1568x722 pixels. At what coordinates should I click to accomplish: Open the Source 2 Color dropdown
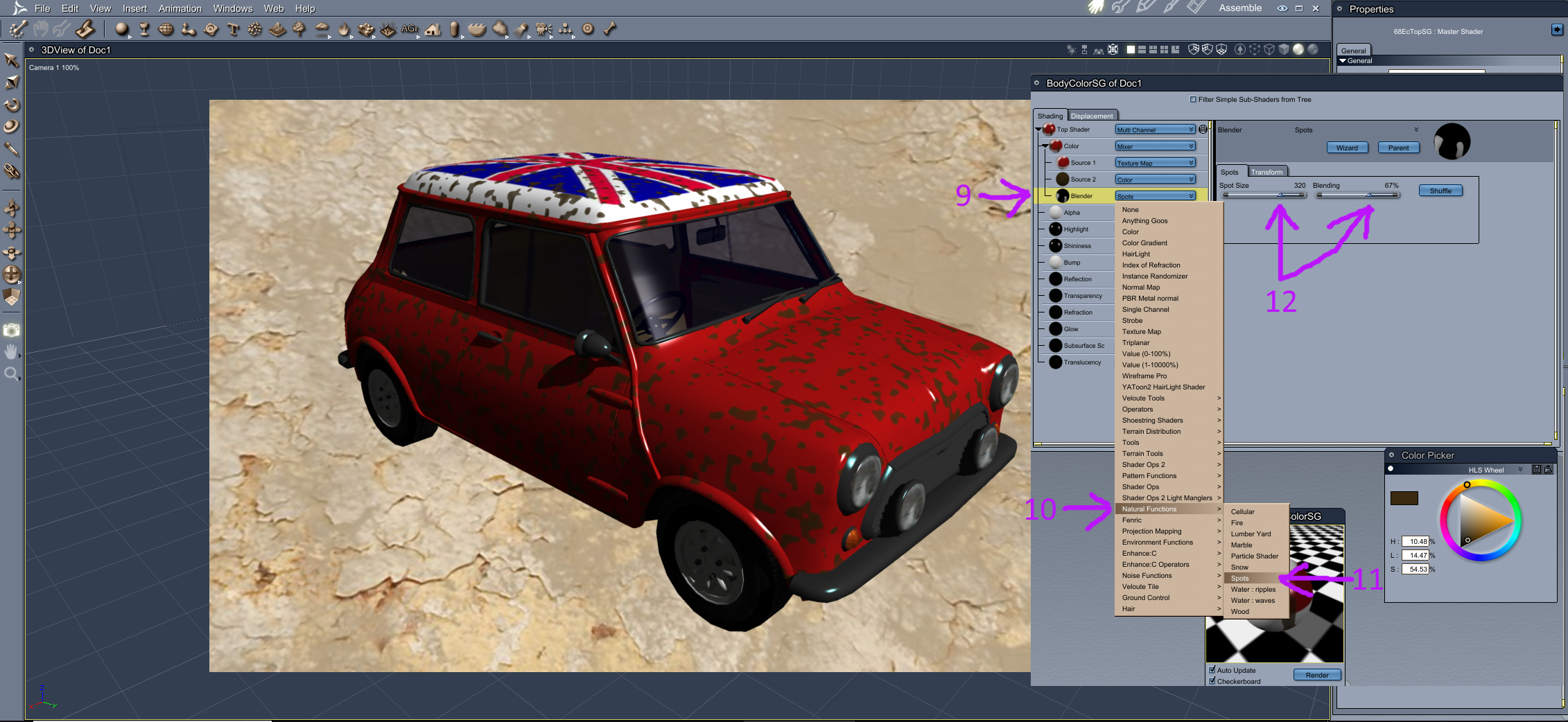[x=1155, y=179]
